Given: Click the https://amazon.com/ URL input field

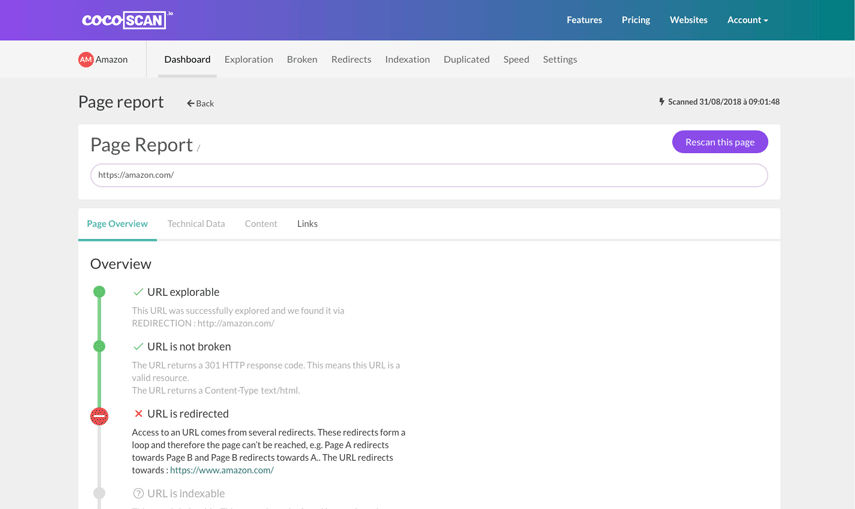Looking at the screenshot, I should pyautogui.click(x=429, y=175).
